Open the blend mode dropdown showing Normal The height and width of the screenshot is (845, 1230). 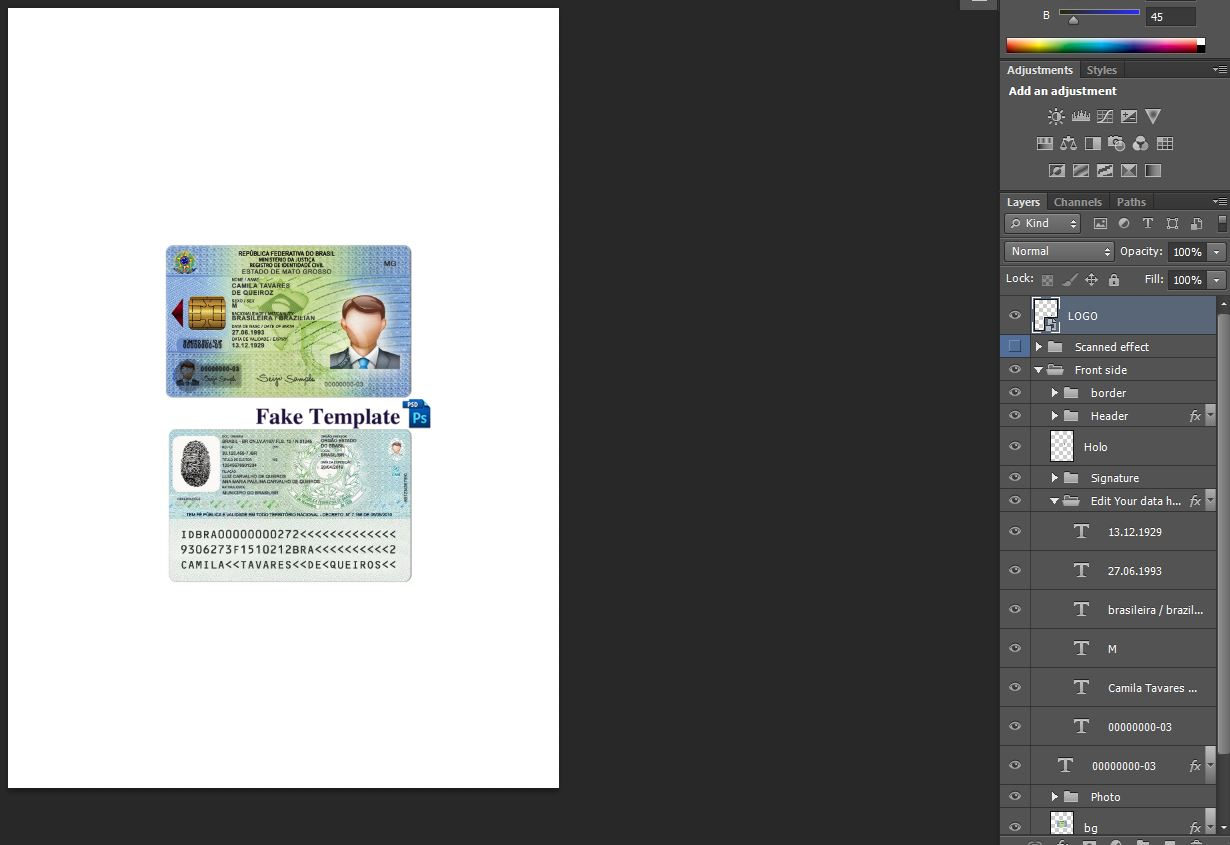pos(1058,251)
